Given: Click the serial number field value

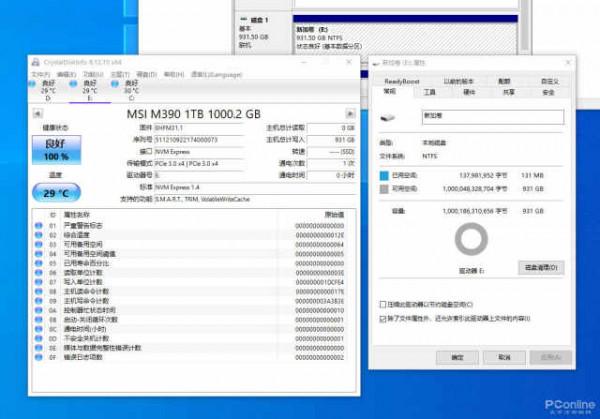Looking at the screenshot, I should click(x=198, y=140).
